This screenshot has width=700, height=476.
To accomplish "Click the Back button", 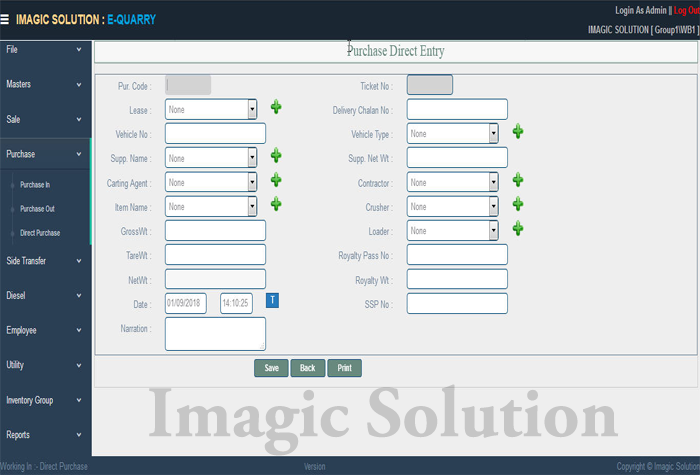I will (308, 368).
